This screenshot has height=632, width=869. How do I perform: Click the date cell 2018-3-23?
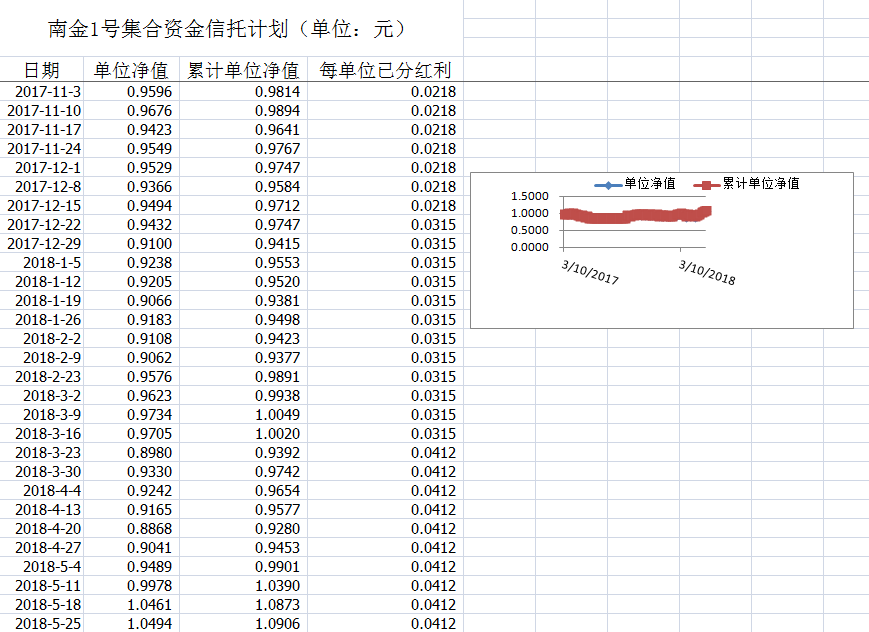[x=48, y=453]
